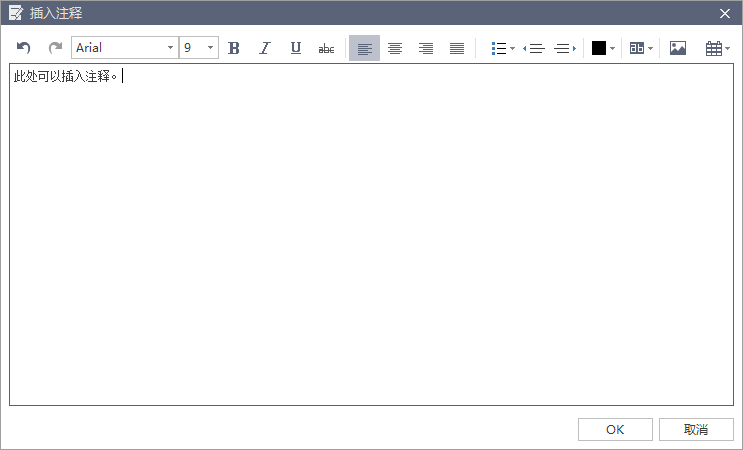
Task: Click the text field insert icon
Action: point(637,48)
